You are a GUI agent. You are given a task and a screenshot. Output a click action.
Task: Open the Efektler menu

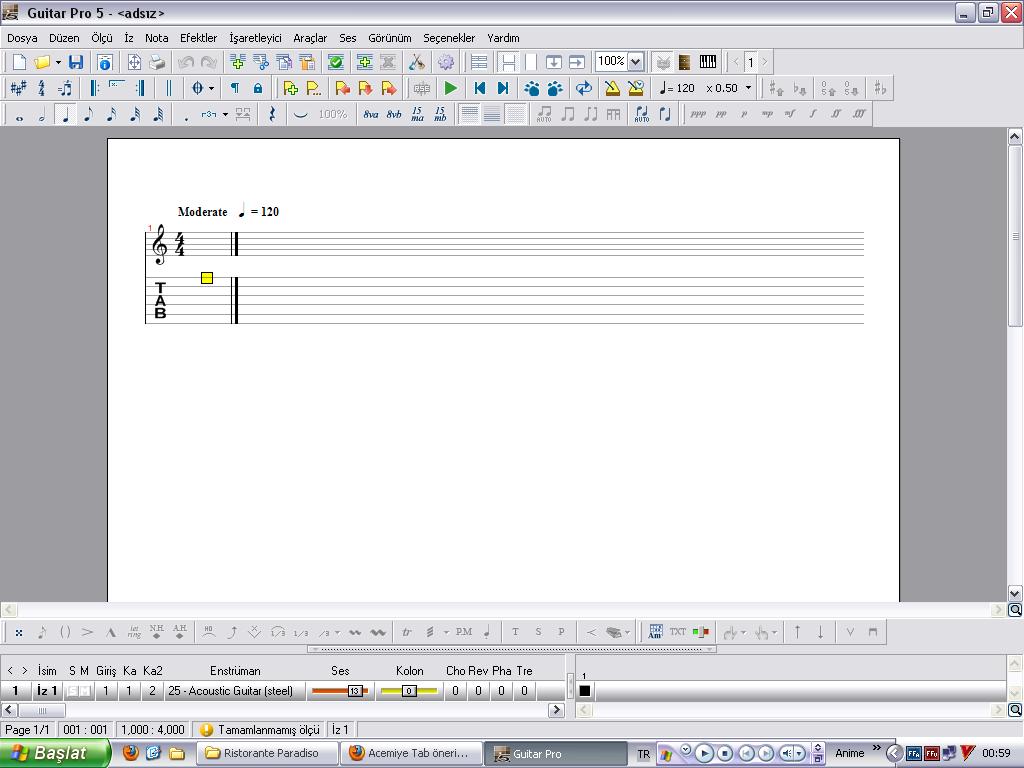[x=198, y=38]
